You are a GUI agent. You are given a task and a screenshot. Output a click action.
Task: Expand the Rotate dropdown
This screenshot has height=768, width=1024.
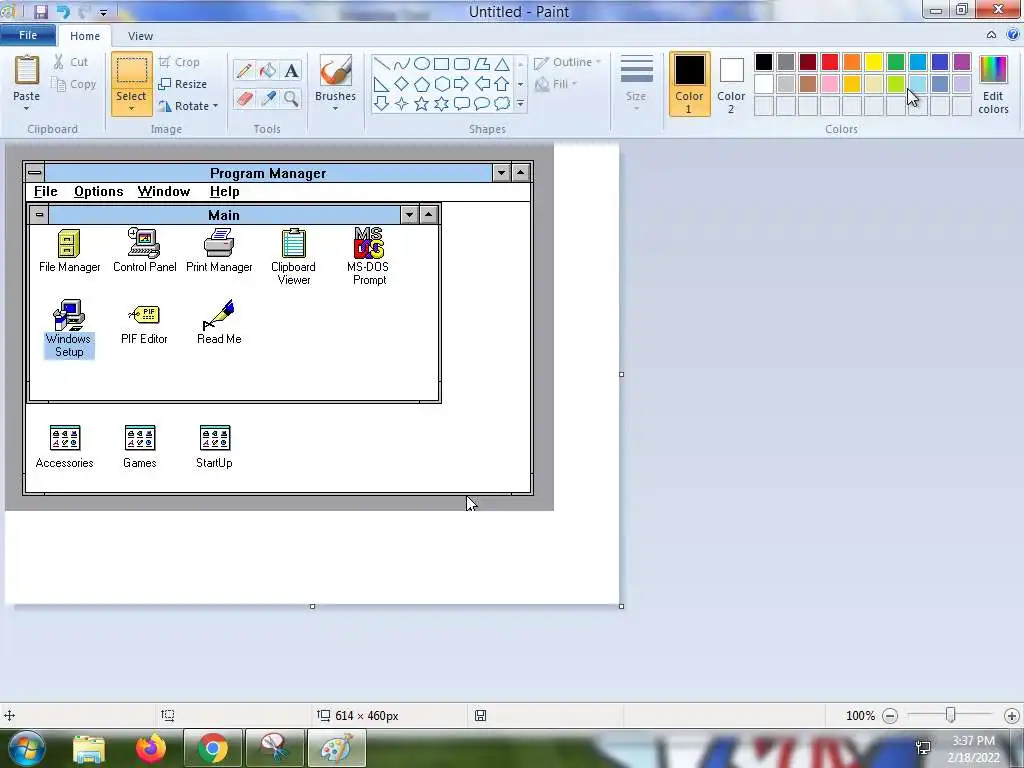pyautogui.click(x=216, y=106)
